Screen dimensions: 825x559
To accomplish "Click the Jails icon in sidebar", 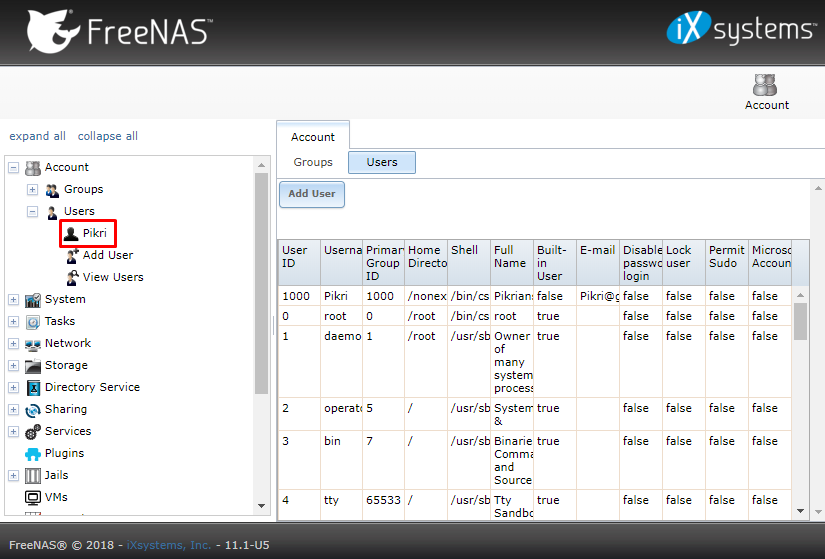I will (33, 476).
